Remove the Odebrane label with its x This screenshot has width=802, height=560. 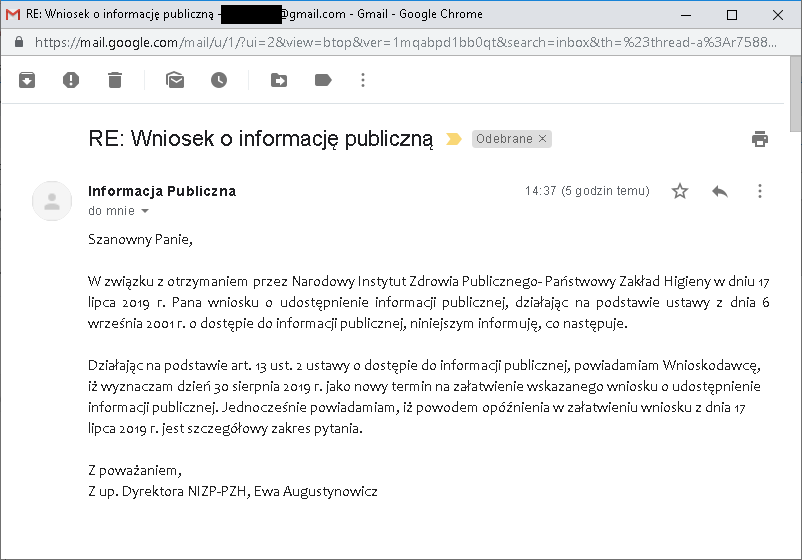pyautogui.click(x=543, y=139)
